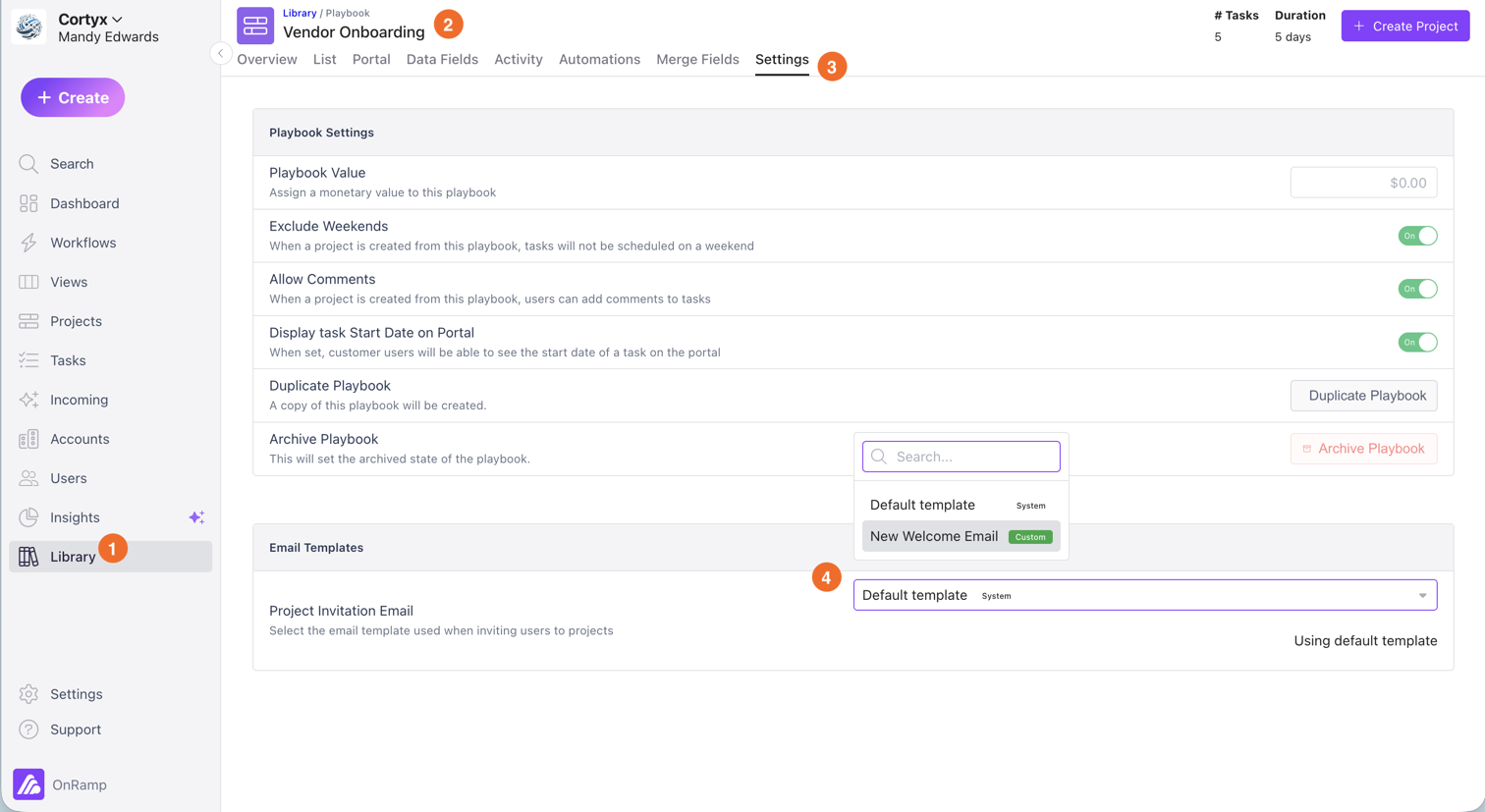Click the Duplicate Playbook button
The width and height of the screenshot is (1485, 812).
pos(1363,396)
